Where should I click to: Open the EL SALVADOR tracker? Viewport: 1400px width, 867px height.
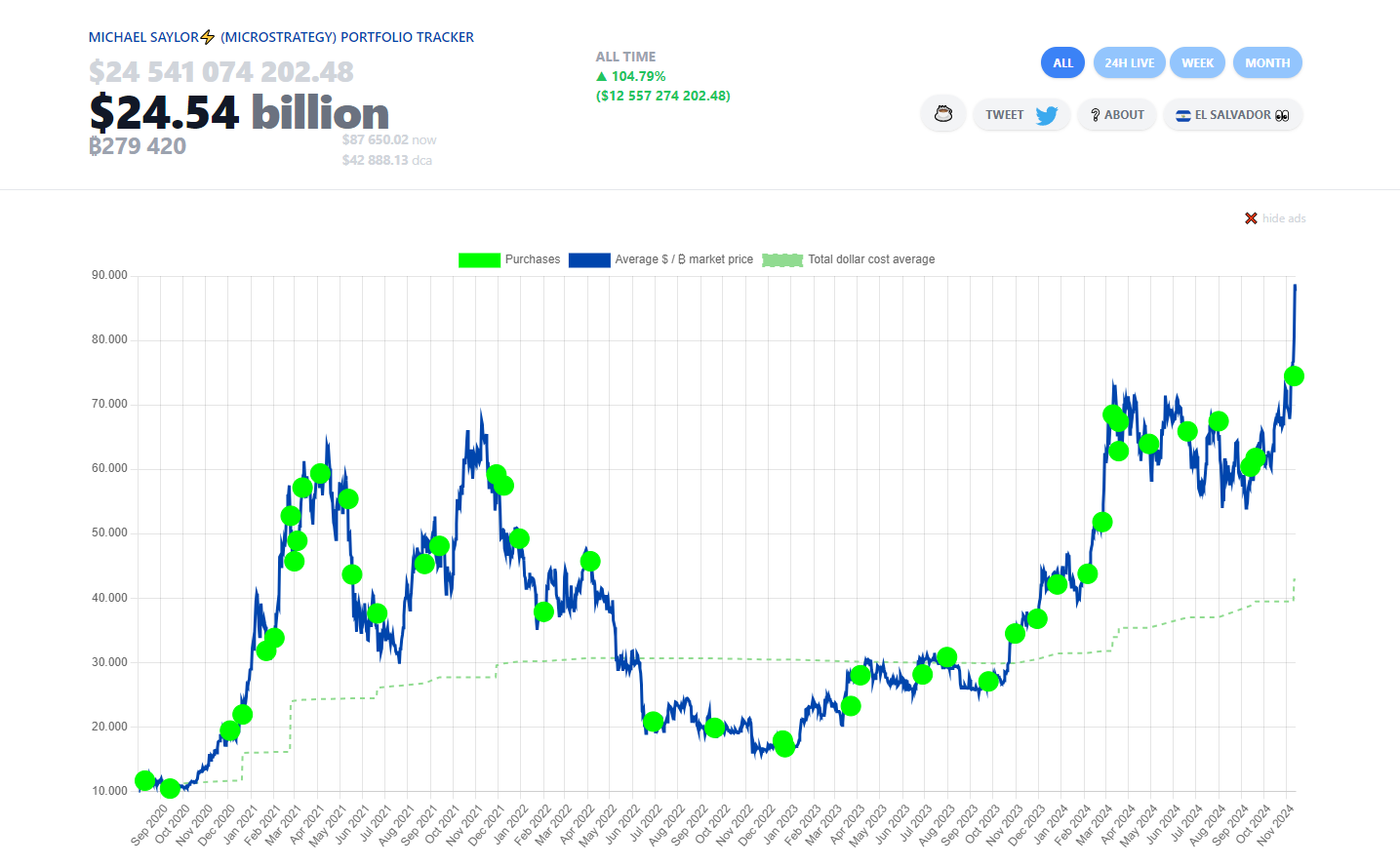[1232, 114]
